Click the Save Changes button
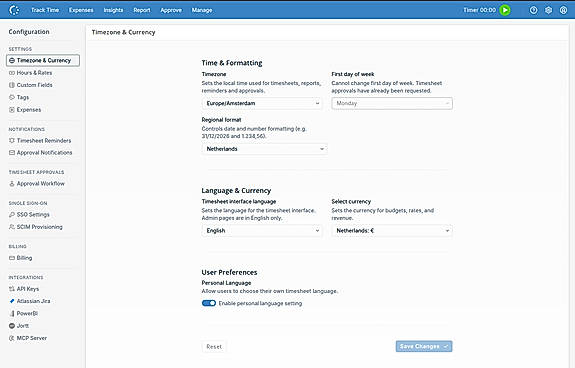The width and height of the screenshot is (575, 368). point(424,346)
